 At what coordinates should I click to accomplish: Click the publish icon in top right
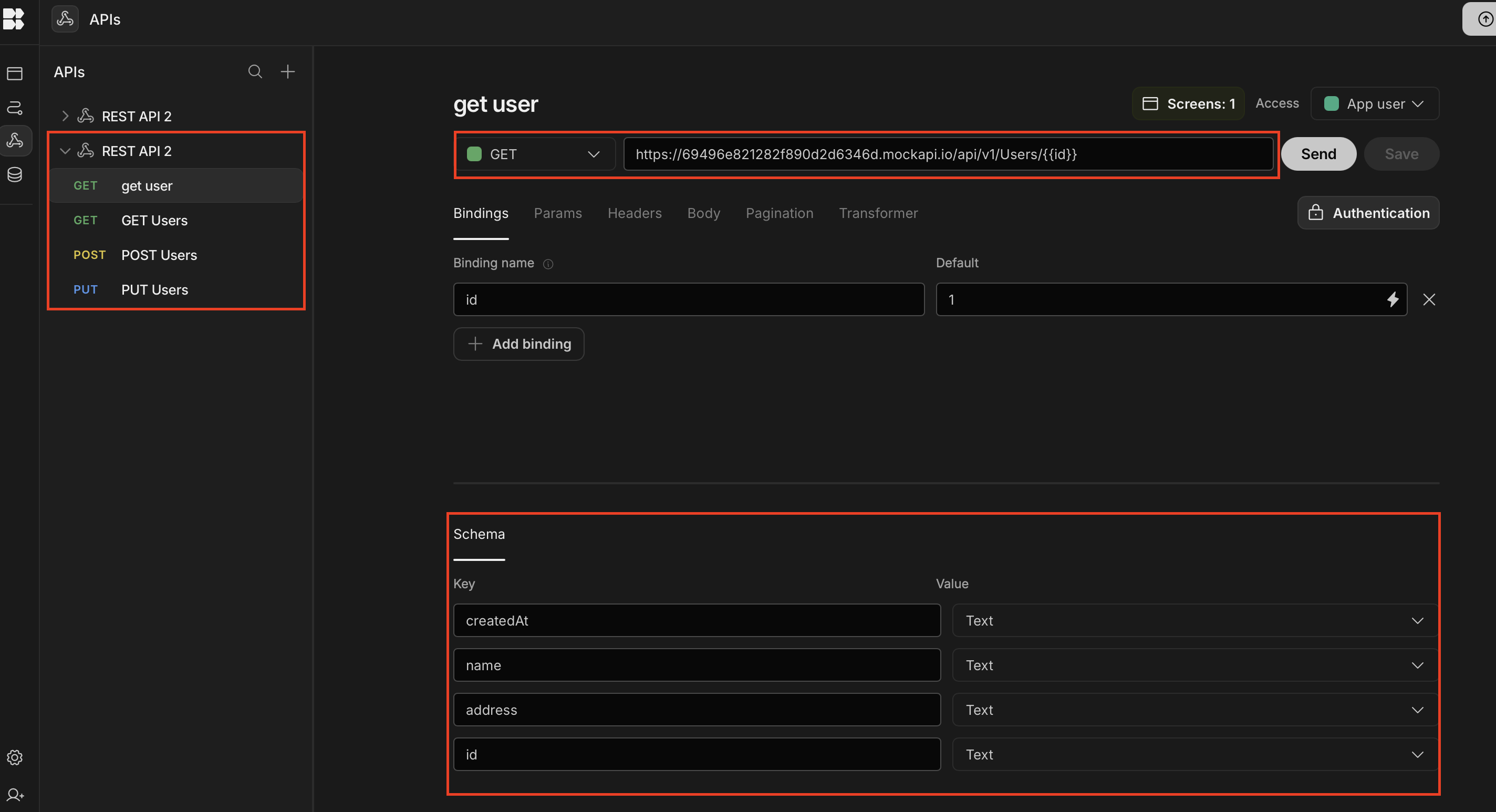pos(1484,19)
